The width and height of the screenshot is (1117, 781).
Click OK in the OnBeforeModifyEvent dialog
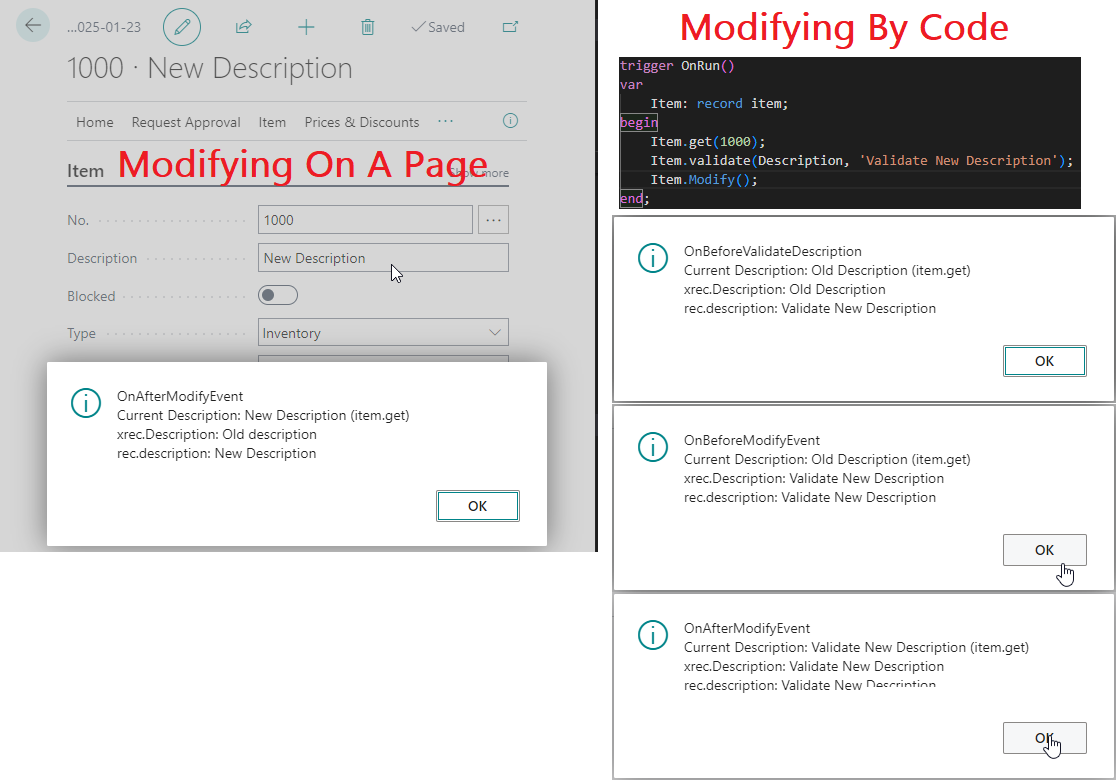[1044, 549]
